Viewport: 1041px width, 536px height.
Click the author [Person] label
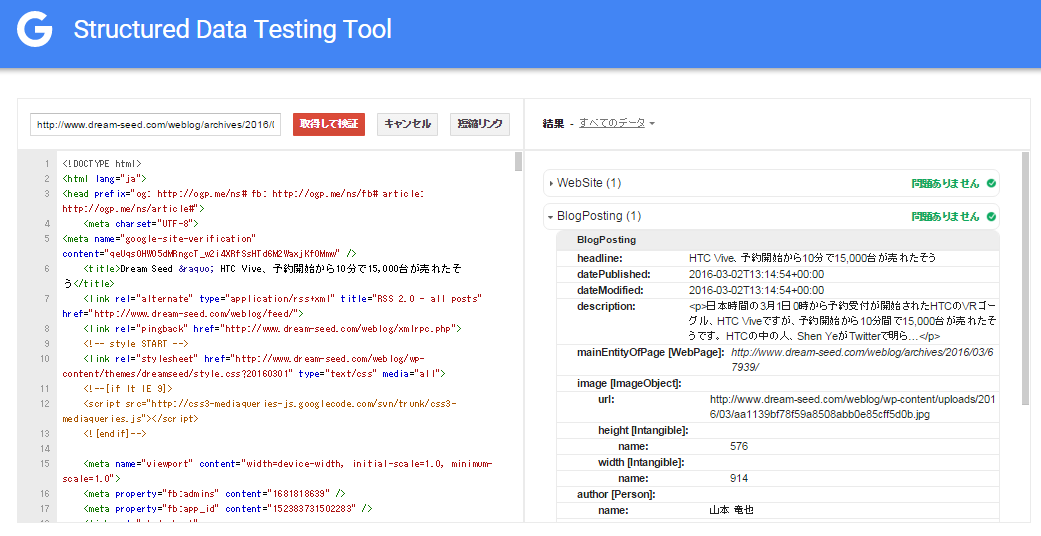pyautogui.click(x=616, y=494)
